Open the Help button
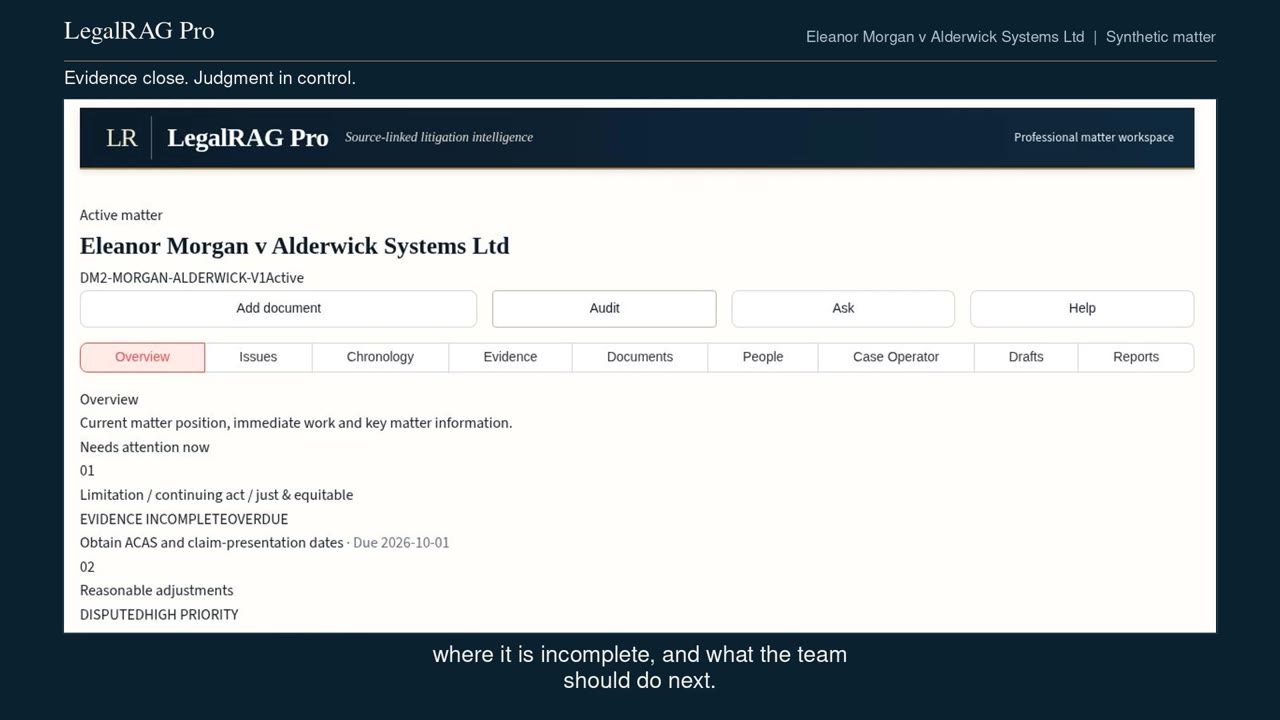Image resolution: width=1280 pixels, height=720 pixels. coord(1082,308)
